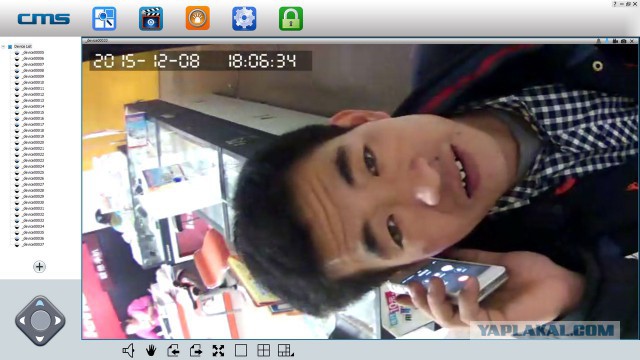Pan camera left with PTZ arrow
This screenshot has height=360, width=640.
tap(22, 321)
